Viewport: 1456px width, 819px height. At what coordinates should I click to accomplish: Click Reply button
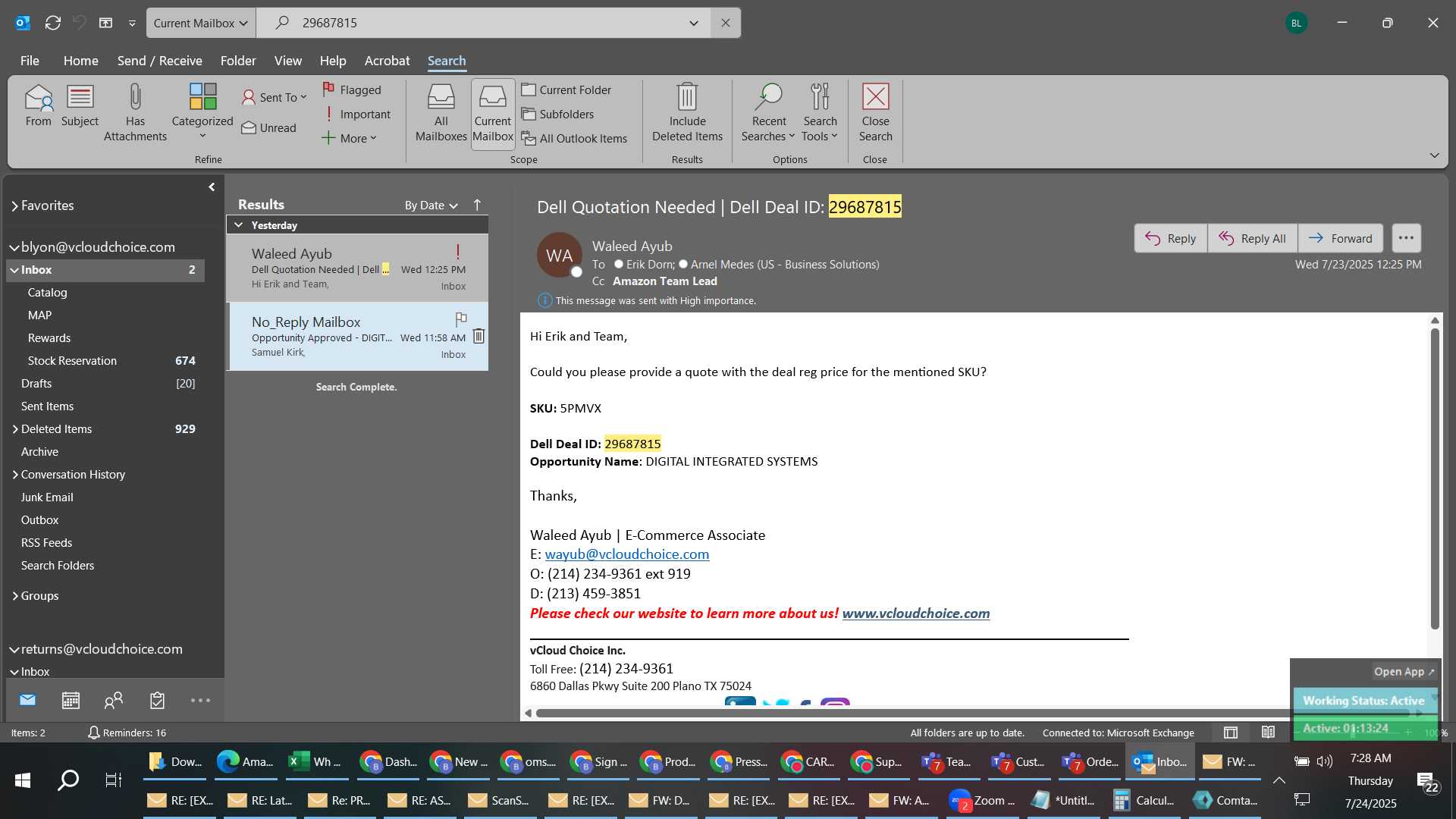(1170, 238)
